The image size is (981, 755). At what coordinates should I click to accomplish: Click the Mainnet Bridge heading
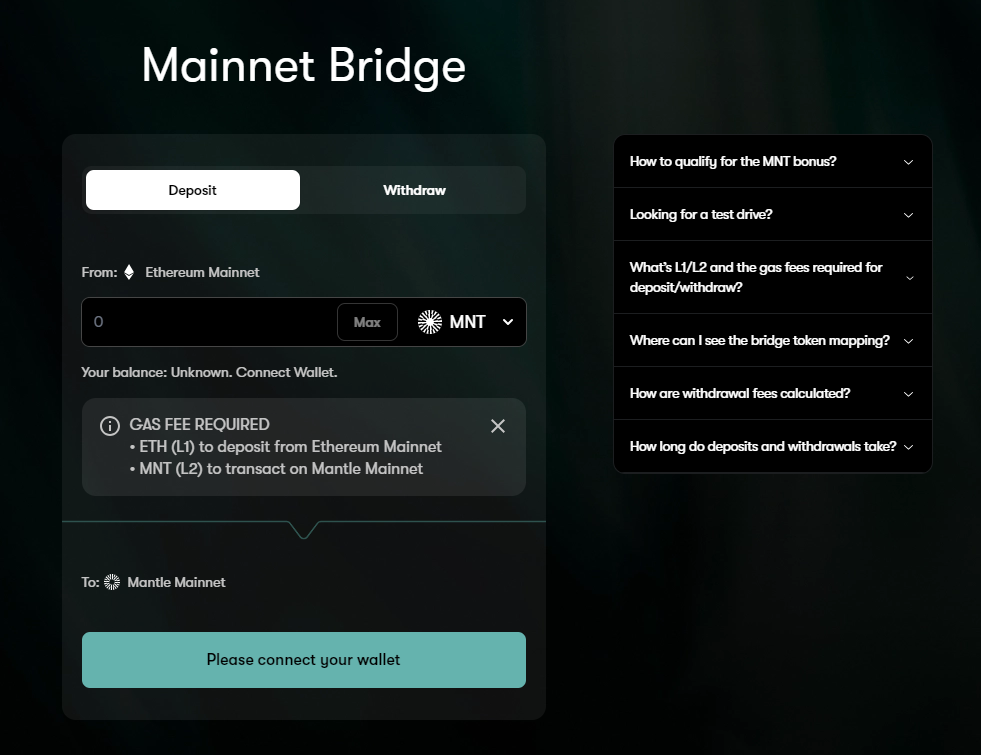coord(303,66)
